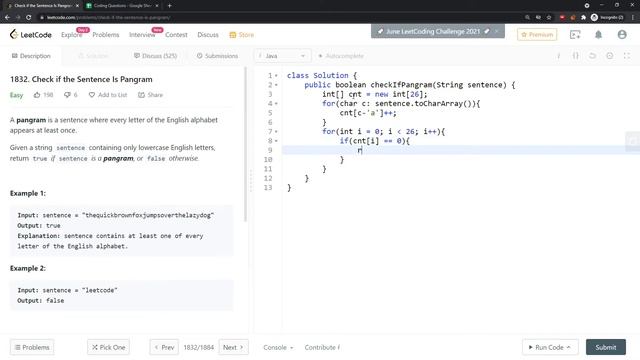Click the address bar URL field
The height and width of the screenshot is (360, 640).
pyautogui.click(x=278, y=17)
